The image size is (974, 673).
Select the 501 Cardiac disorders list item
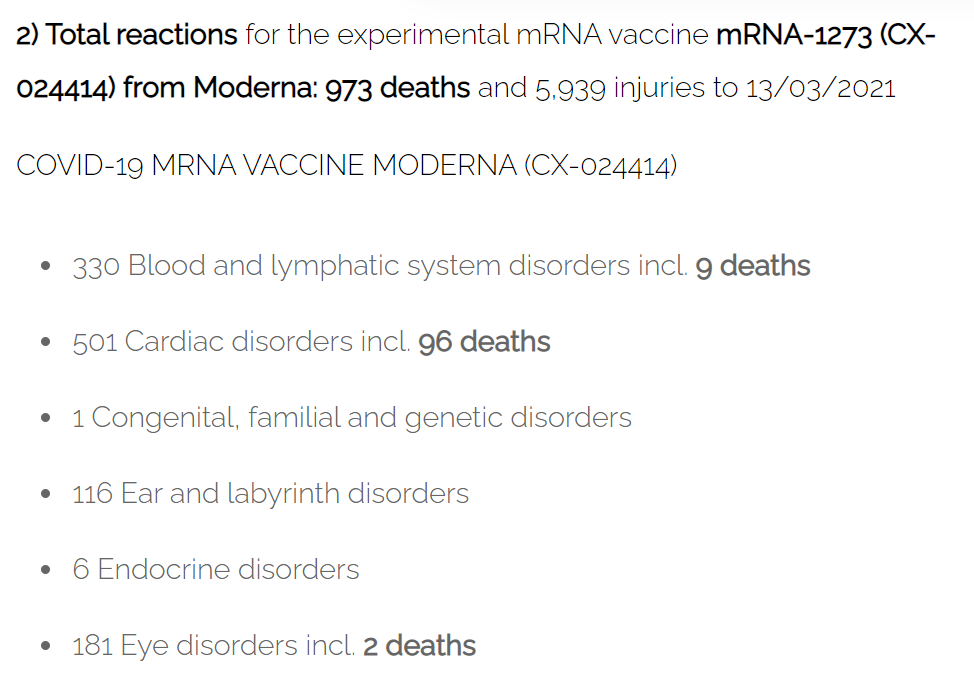[311, 342]
